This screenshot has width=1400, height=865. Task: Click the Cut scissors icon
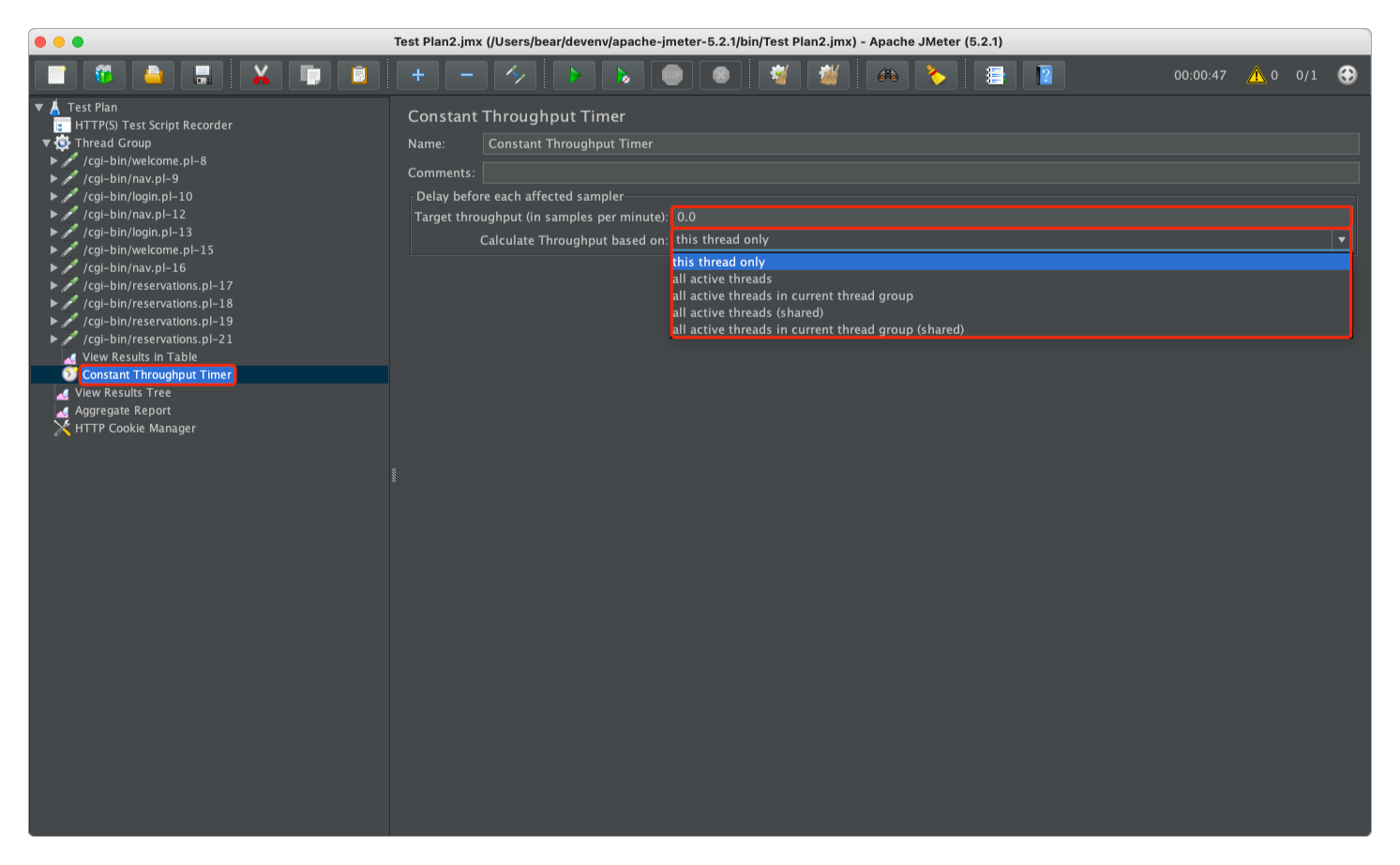click(x=261, y=75)
